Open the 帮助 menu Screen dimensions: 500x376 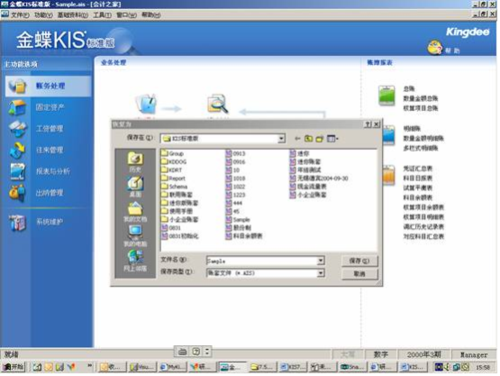pos(151,15)
